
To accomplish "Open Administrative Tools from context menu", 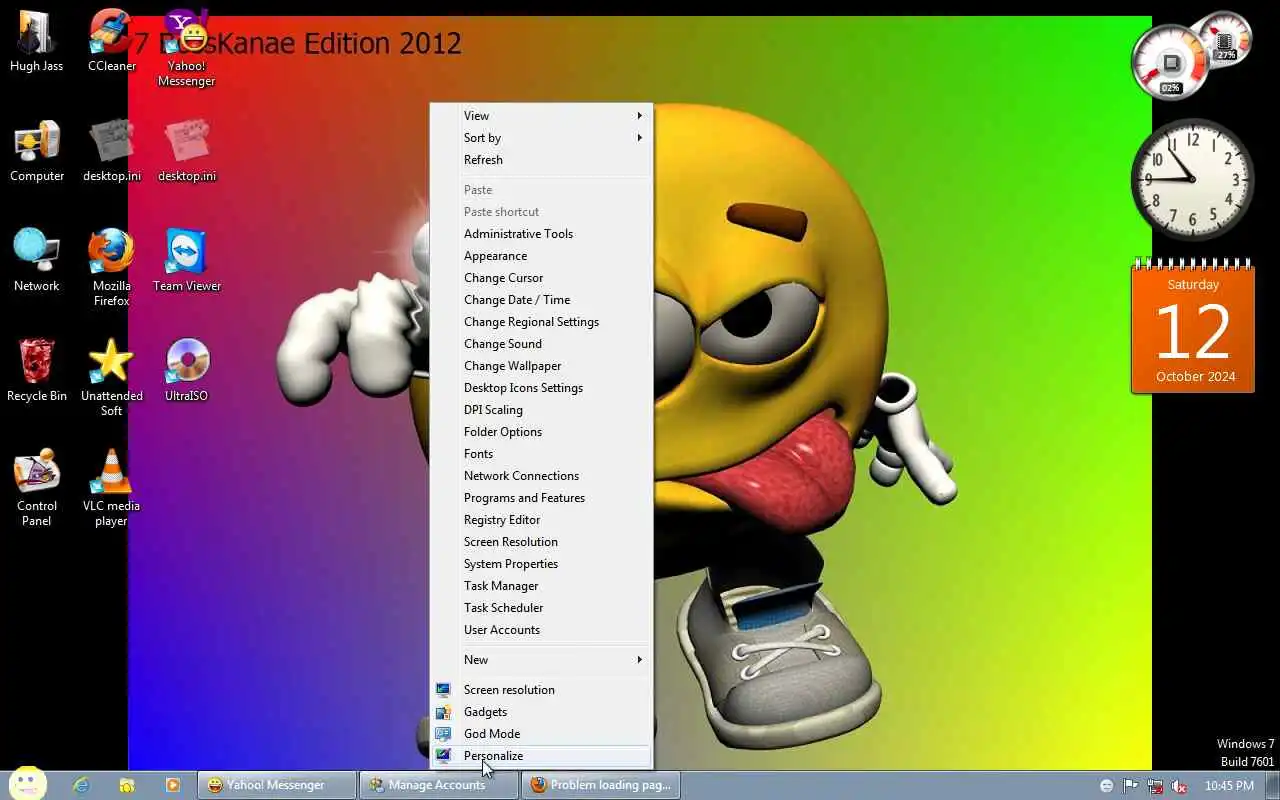I will click(x=541, y=234).
